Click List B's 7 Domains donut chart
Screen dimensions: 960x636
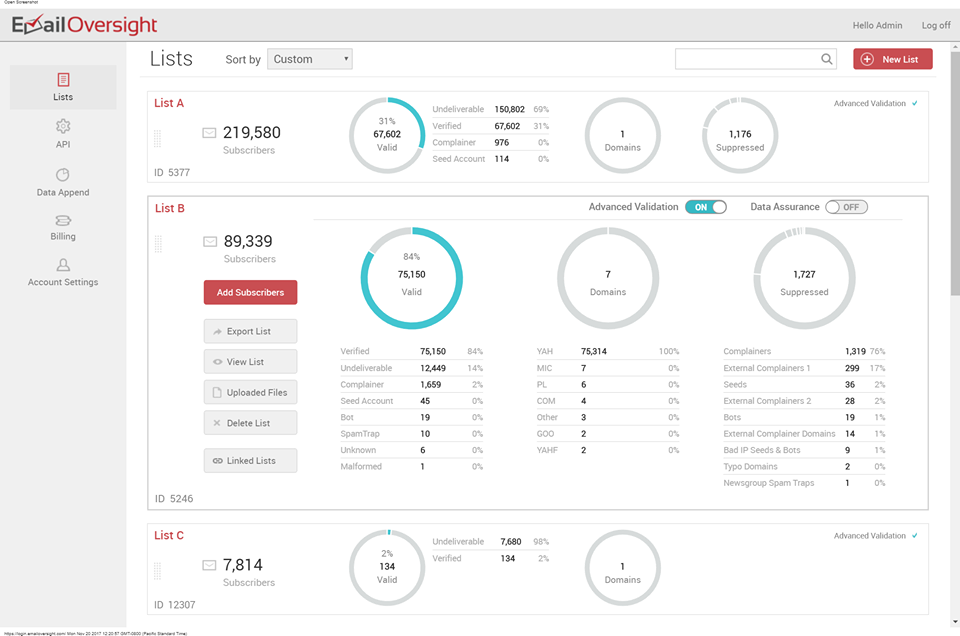(608, 278)
